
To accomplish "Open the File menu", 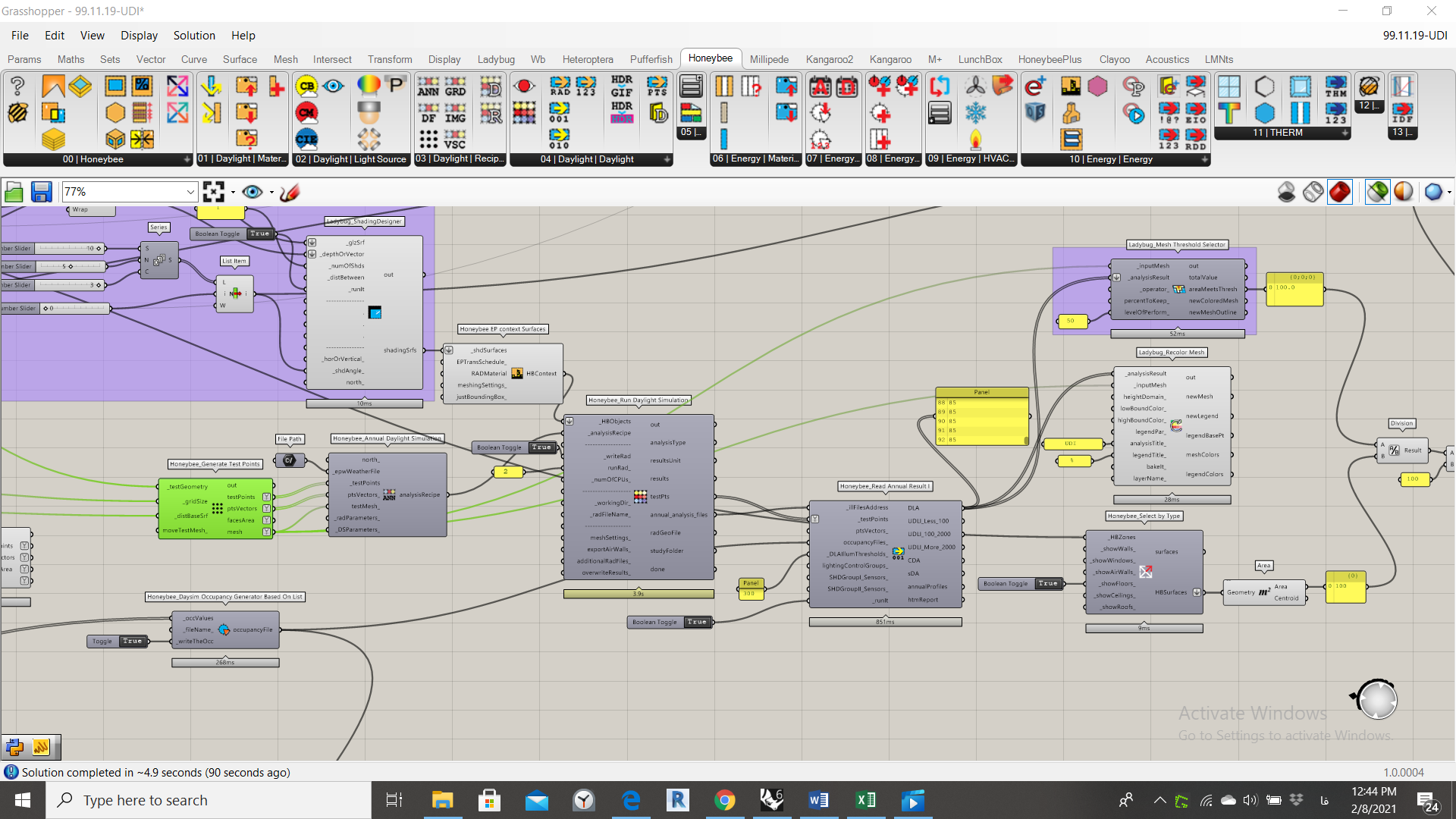I will tap(20, 36).
